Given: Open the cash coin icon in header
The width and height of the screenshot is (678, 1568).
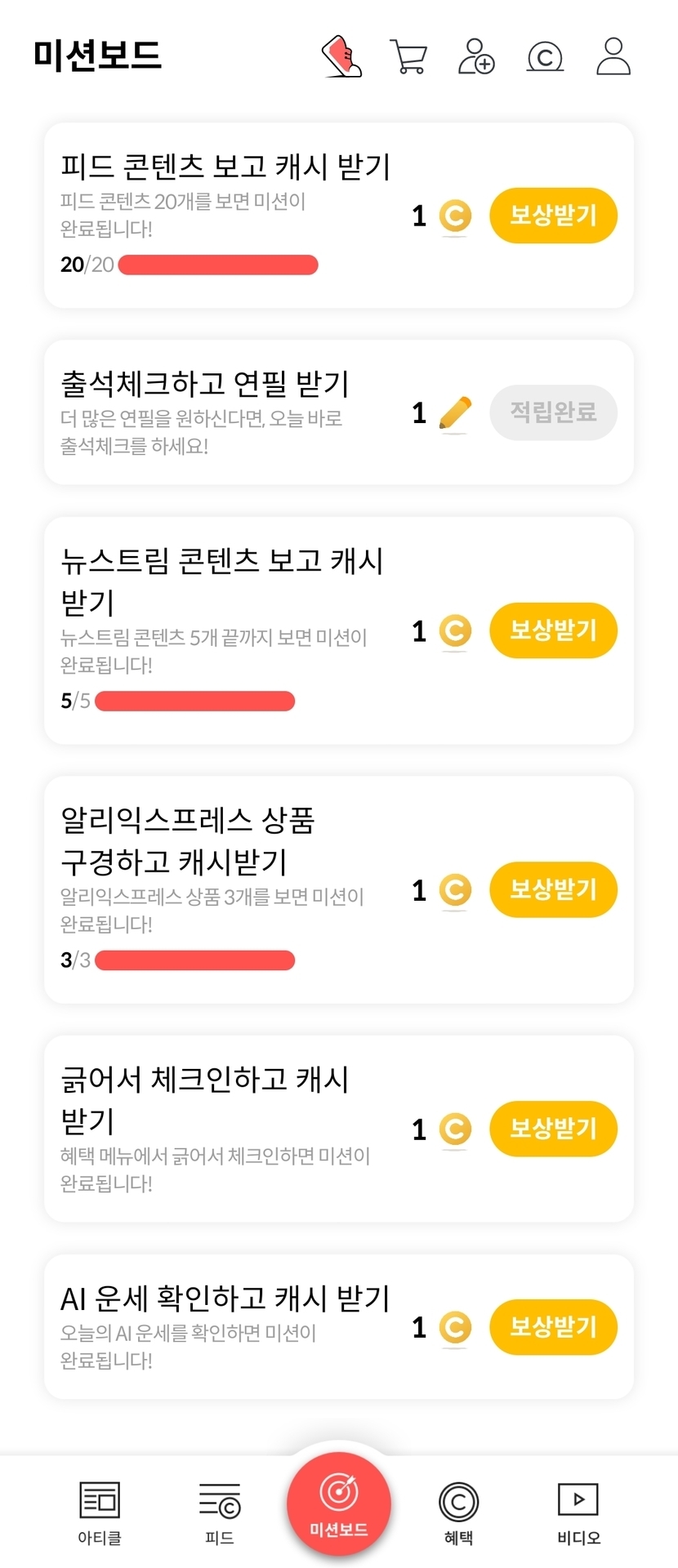Looking at the screenshot, I should (x=545, y=57).
